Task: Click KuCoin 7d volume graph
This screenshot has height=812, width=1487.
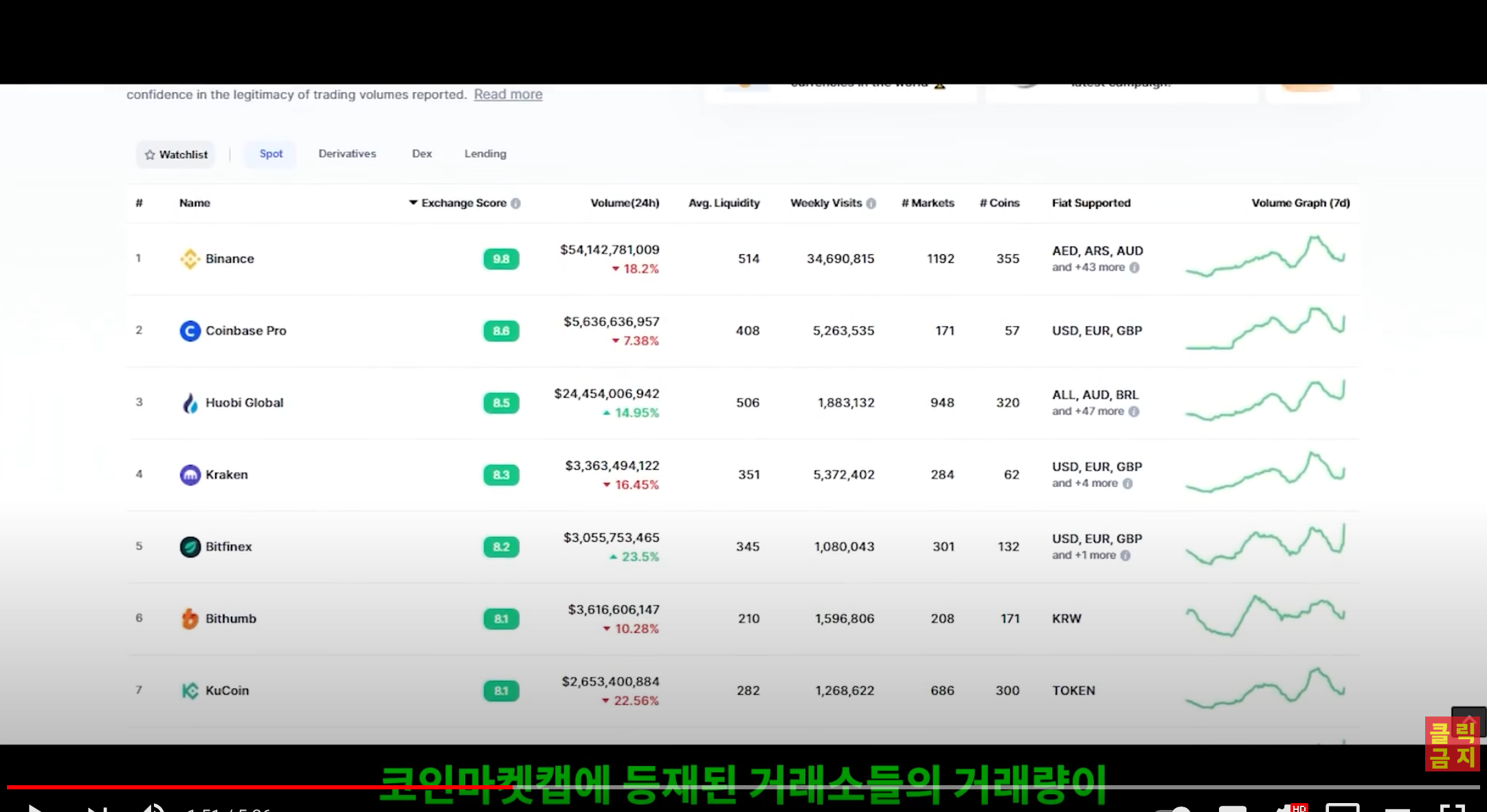Action: [1265, 688]
